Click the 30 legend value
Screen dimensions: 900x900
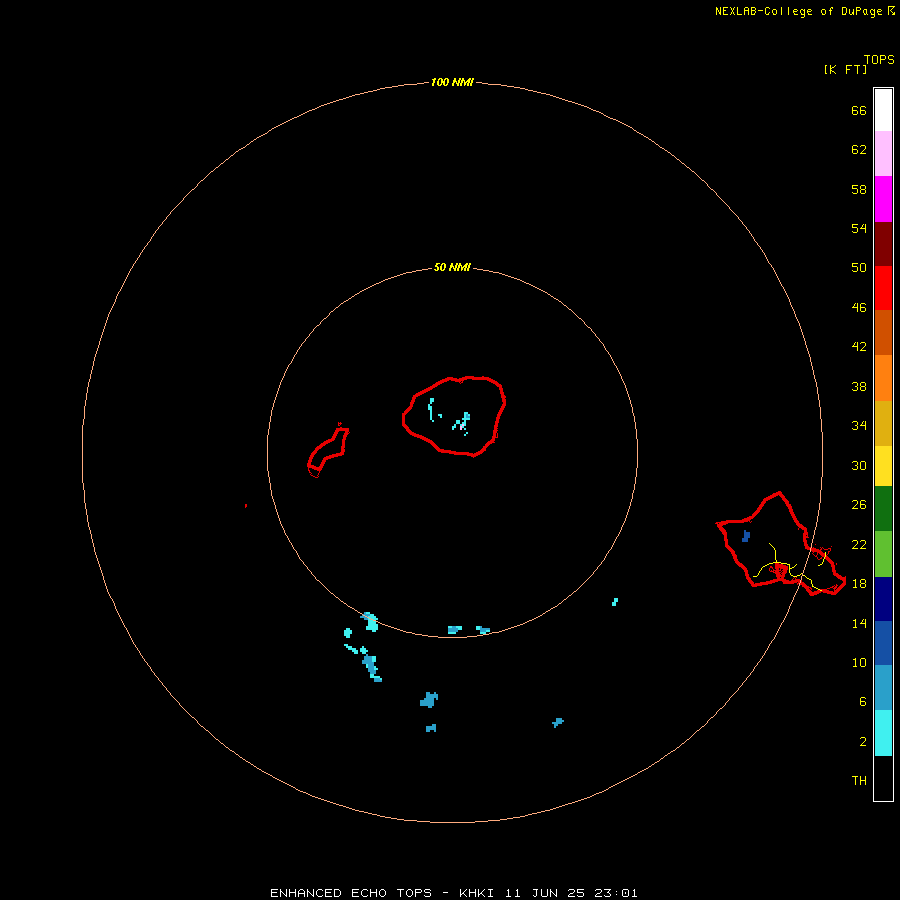point(859,465)
